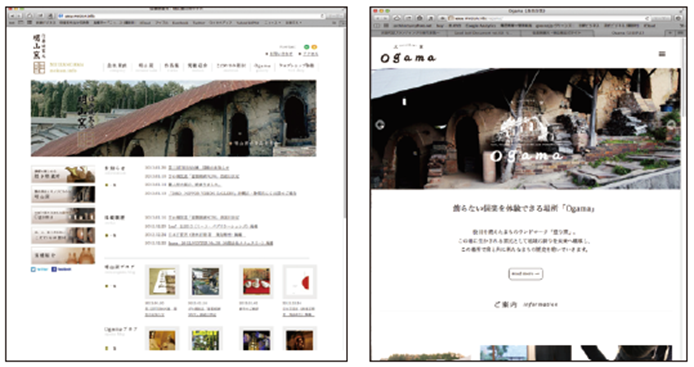This screenshot has height=367, width=694.
Task: Click the add new tab plus button
Action: pyautogui.click(x=671, y=33)
